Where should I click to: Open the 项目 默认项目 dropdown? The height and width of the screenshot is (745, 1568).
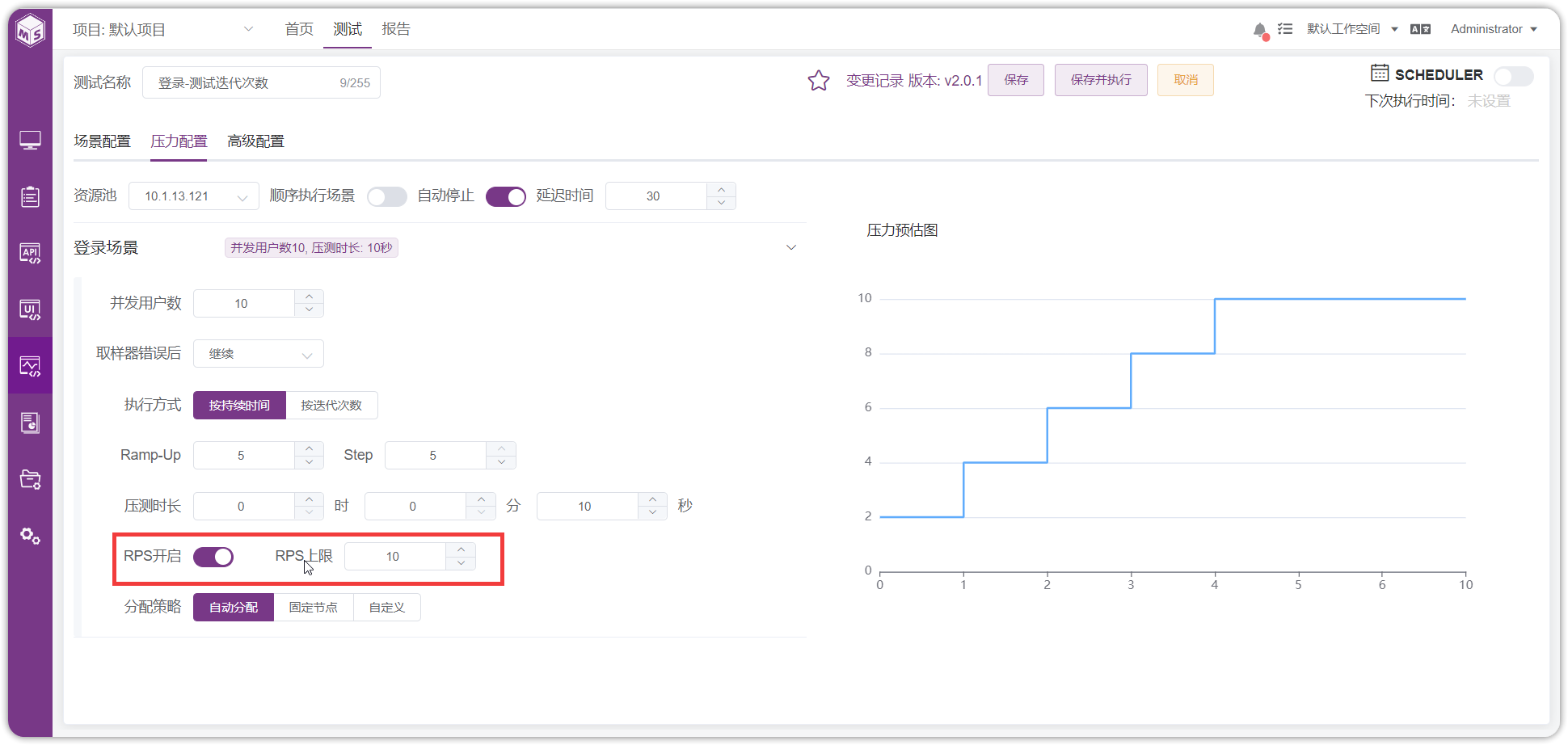click(163, 30)
